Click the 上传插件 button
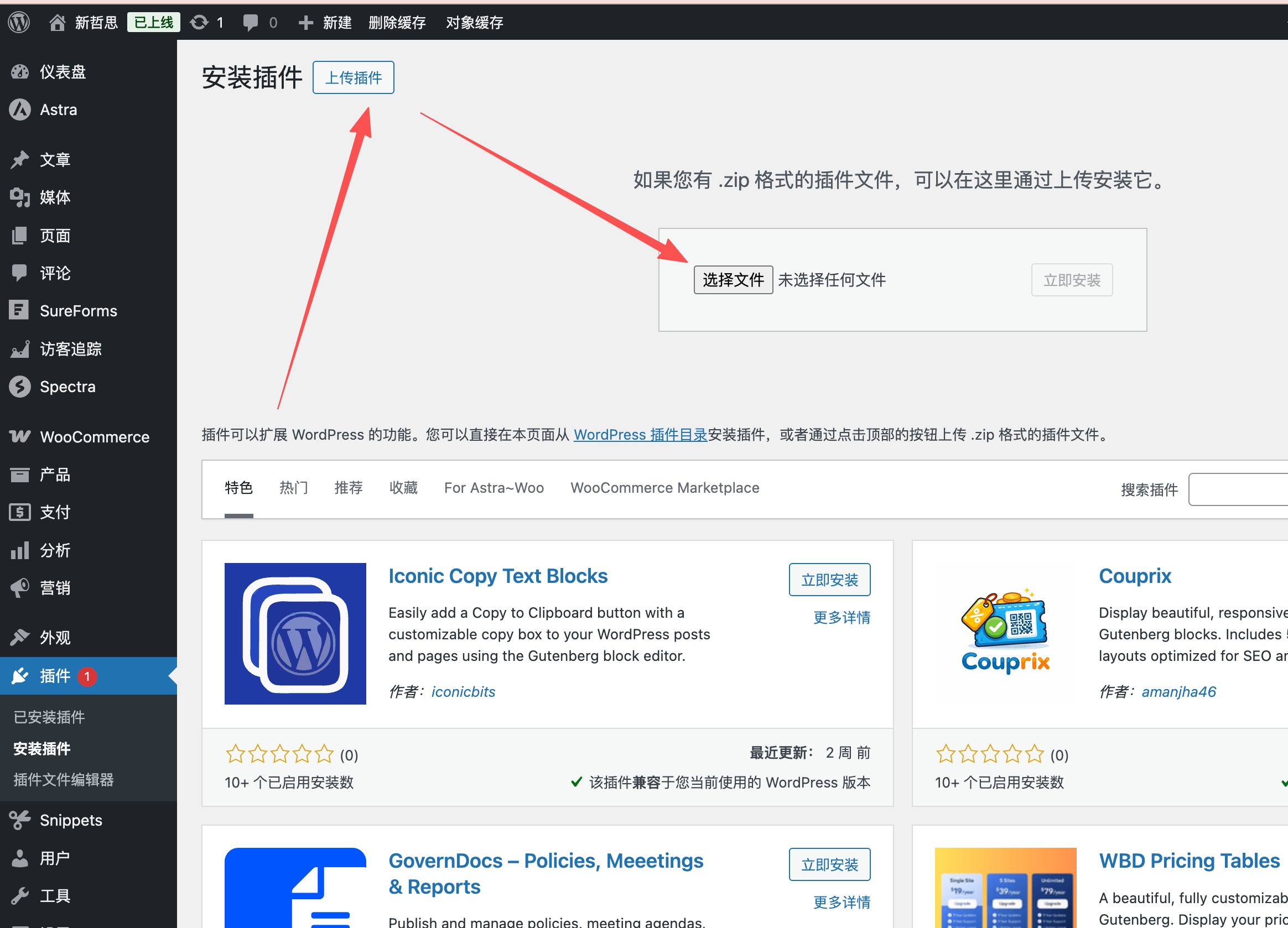 [353, 77]
